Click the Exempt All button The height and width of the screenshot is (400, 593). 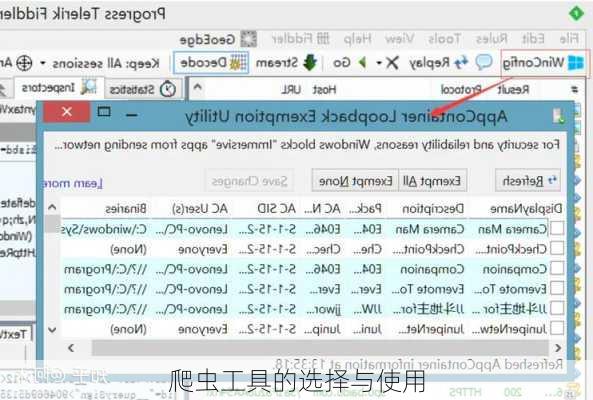click(x=432, y=181)
